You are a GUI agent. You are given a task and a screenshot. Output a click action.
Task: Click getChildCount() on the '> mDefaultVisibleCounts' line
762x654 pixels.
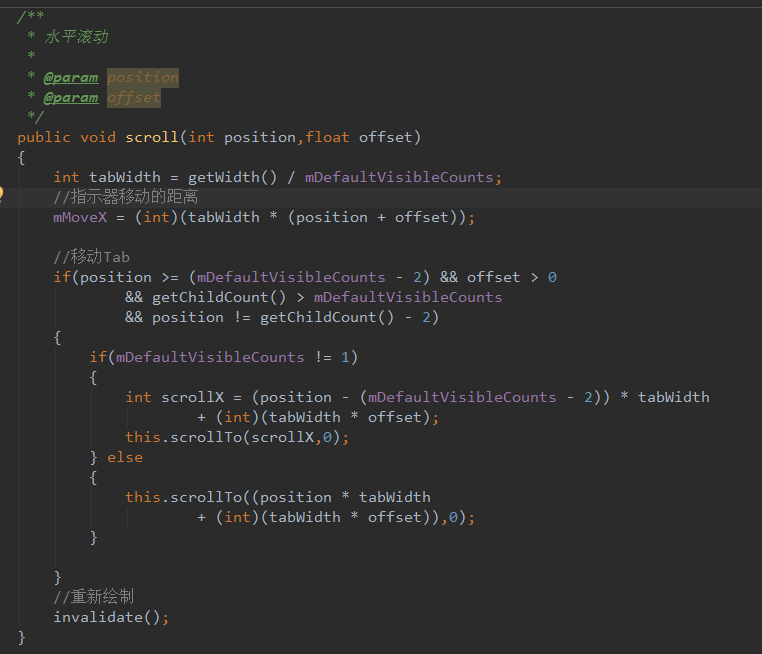pyautogui.click(x=219, y=297)
